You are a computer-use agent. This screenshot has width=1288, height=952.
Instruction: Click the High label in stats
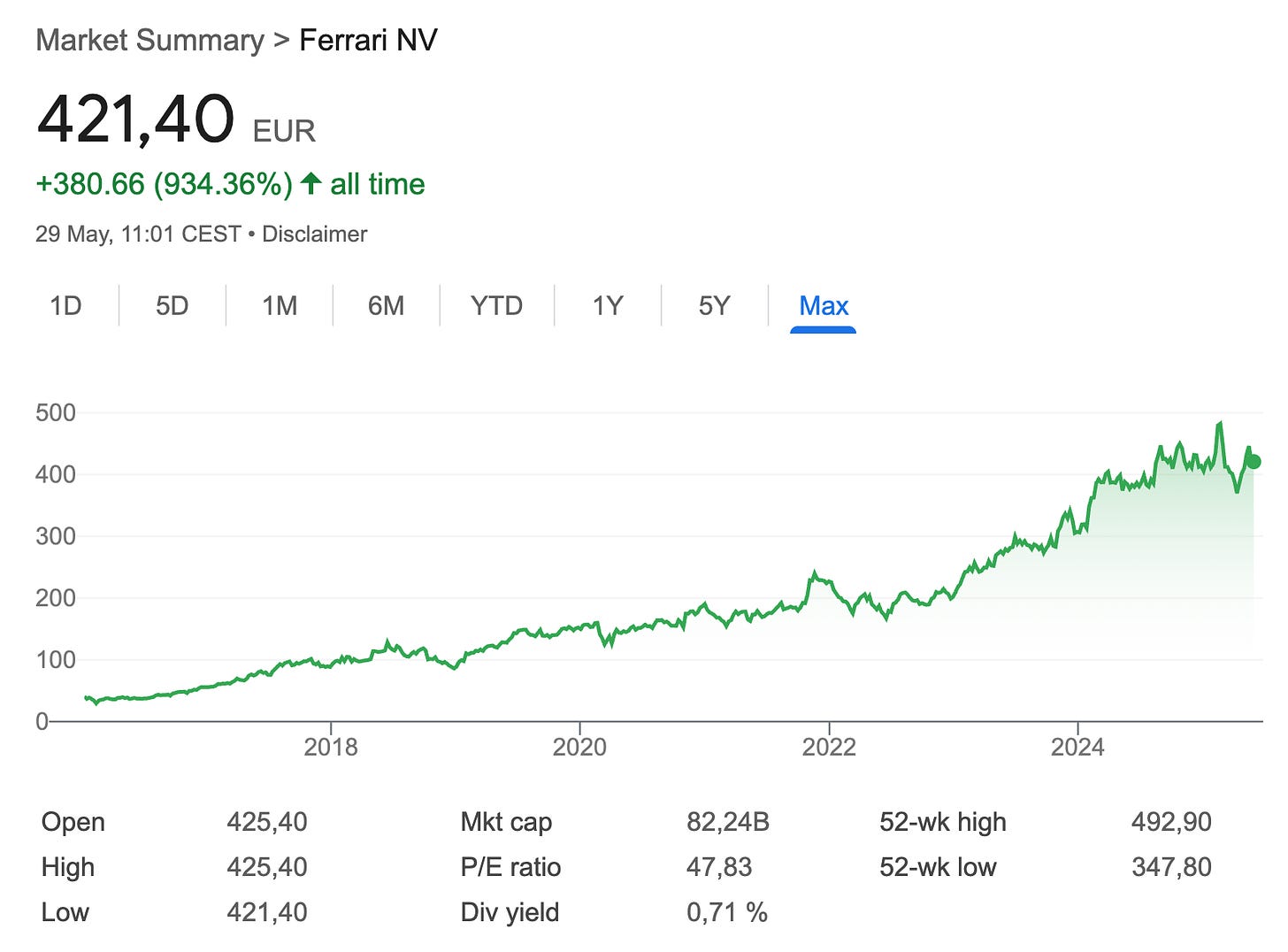(68, 868)
